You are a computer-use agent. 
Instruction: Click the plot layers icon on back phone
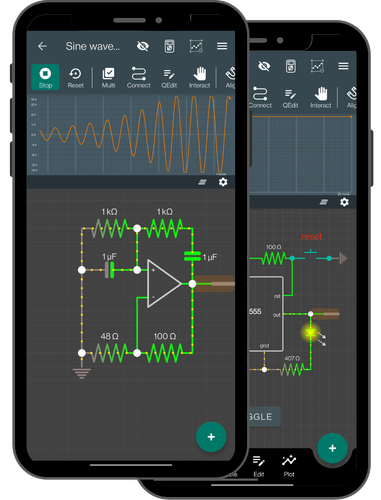click(x=324, y=202)
